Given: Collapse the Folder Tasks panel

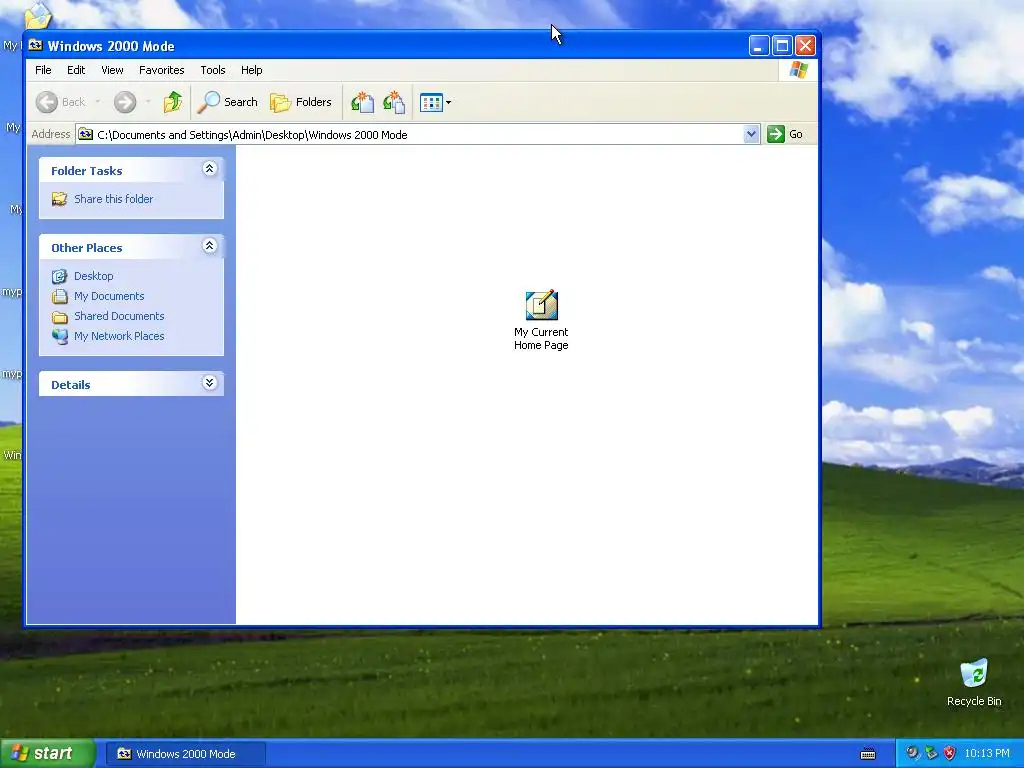Looking at the screenshot, I should [x=209, y=169].
